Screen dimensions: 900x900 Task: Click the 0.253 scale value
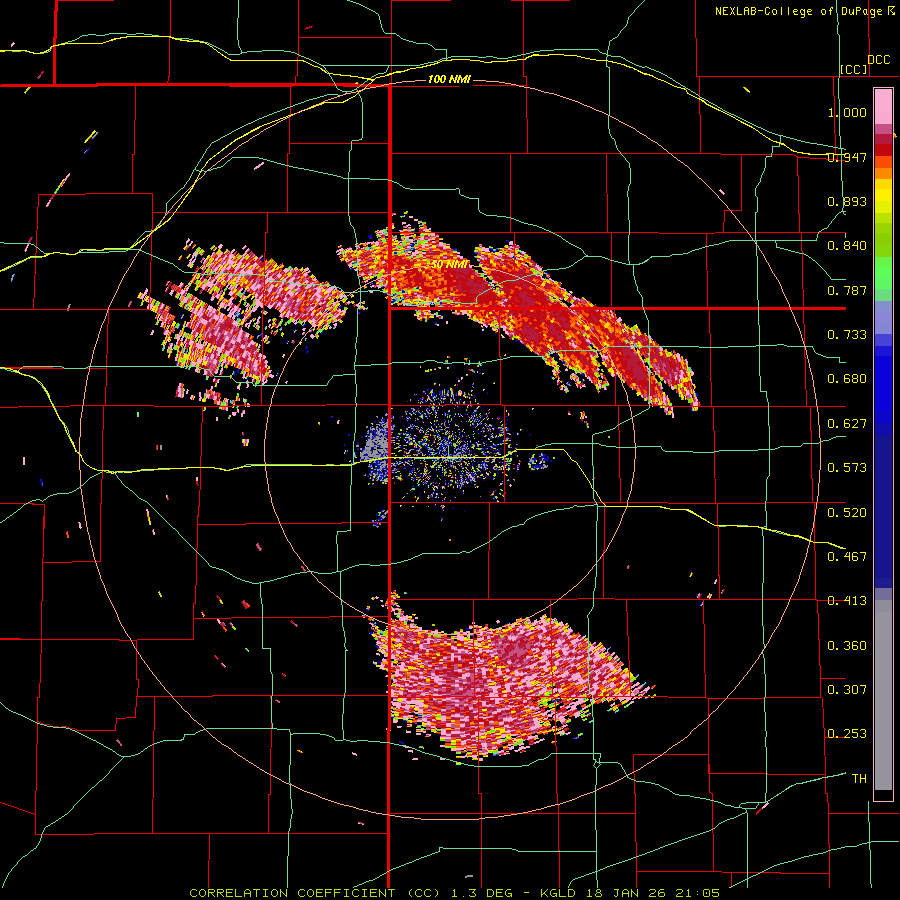[x=847, y=734]
